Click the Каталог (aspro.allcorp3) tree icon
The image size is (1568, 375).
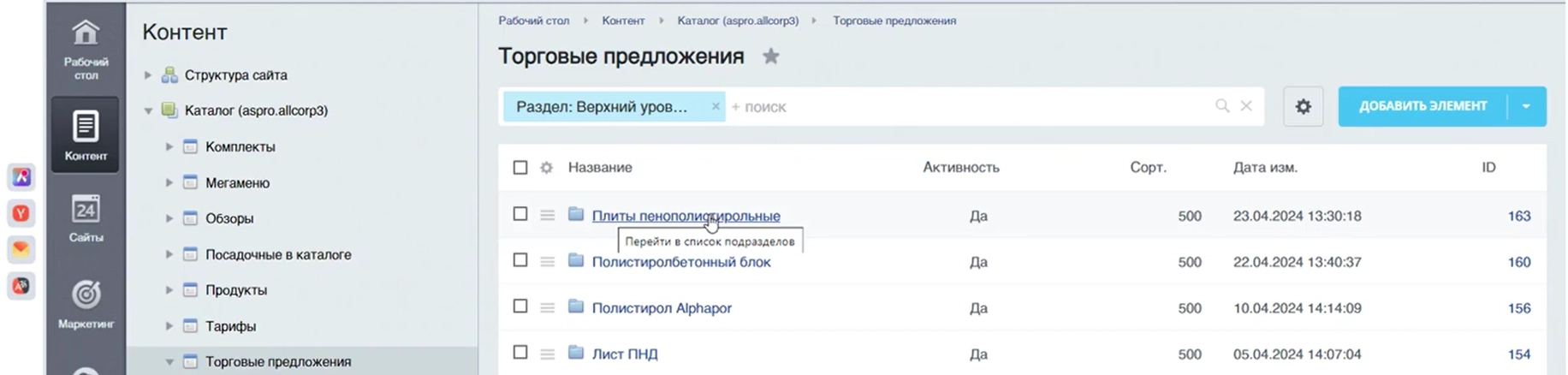click(169, 110)
